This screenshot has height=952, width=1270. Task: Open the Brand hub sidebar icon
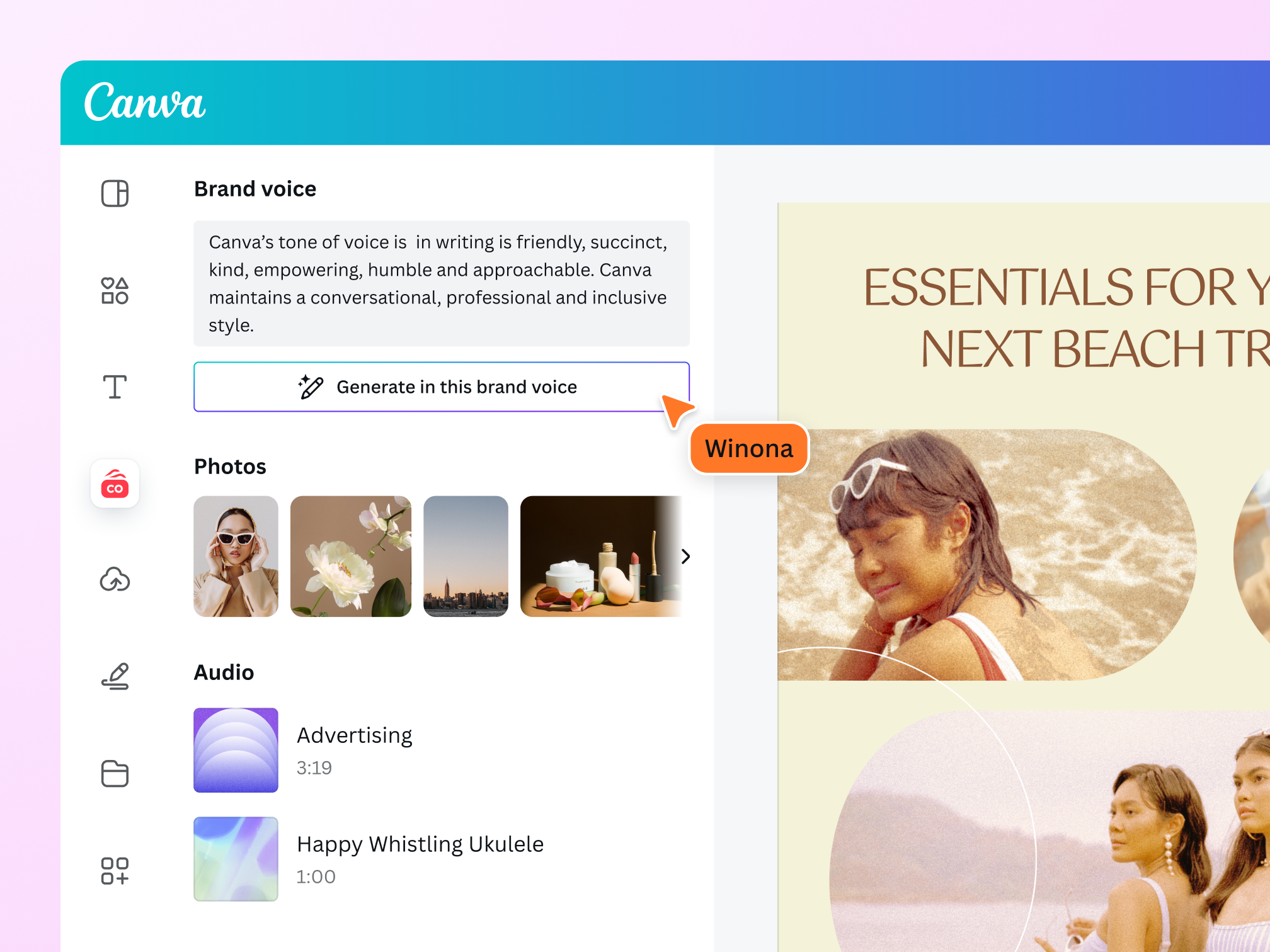(x=115, y=484)
